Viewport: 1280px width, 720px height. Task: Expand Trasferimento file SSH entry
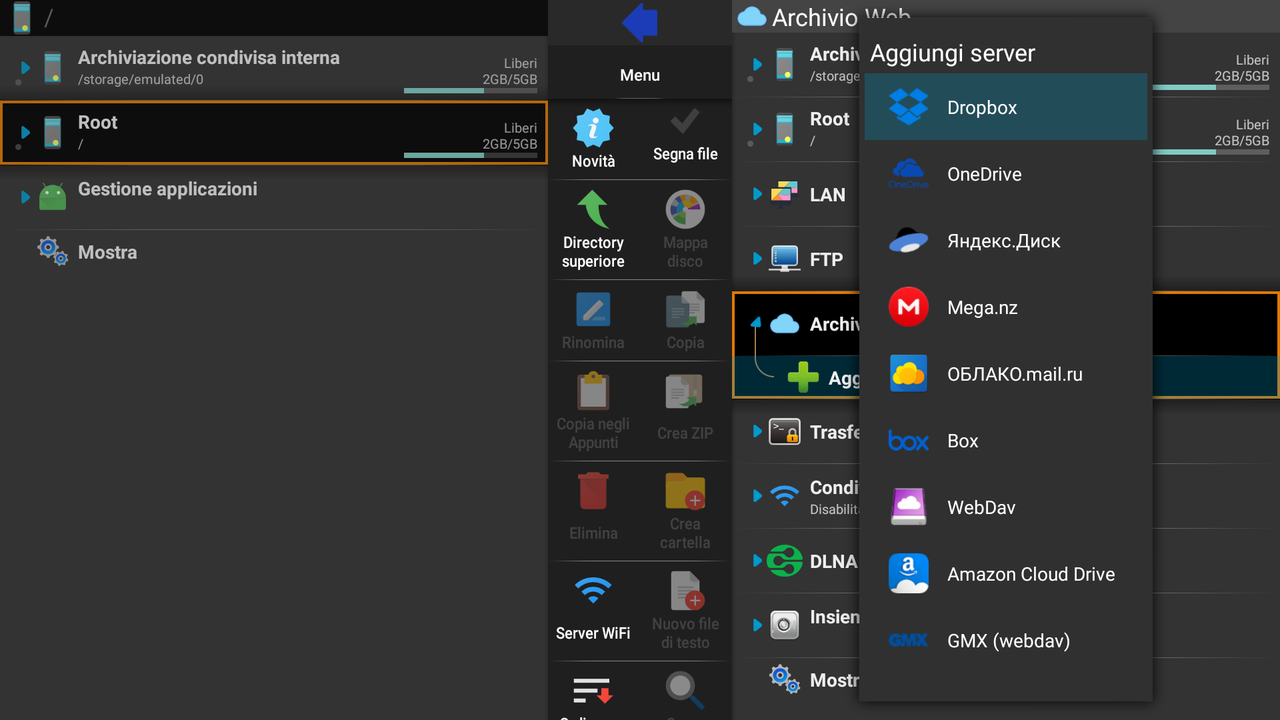[757, 432]
